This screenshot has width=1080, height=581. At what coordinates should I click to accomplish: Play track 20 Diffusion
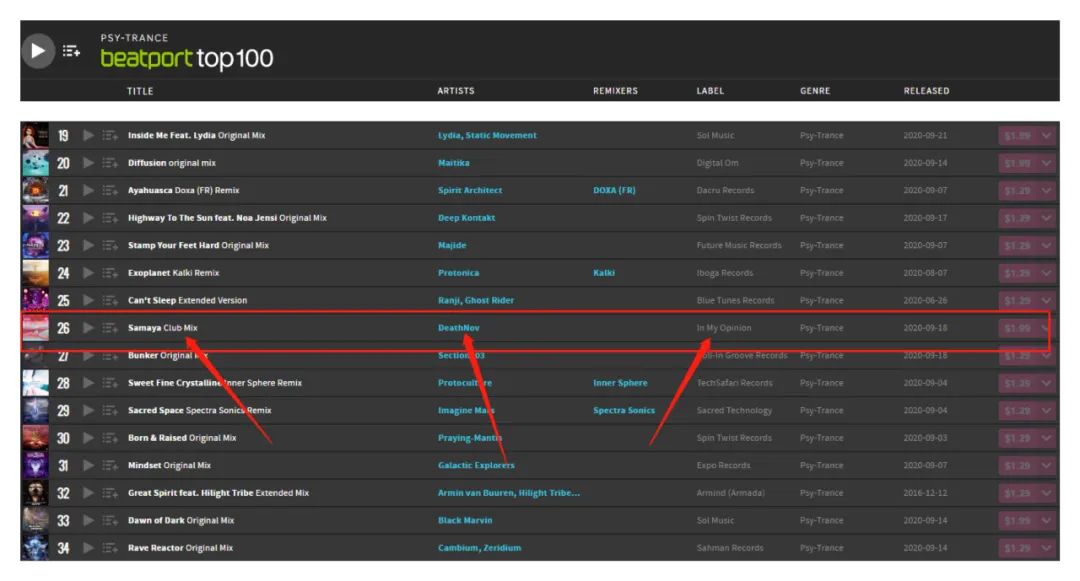tap(88, 163)
